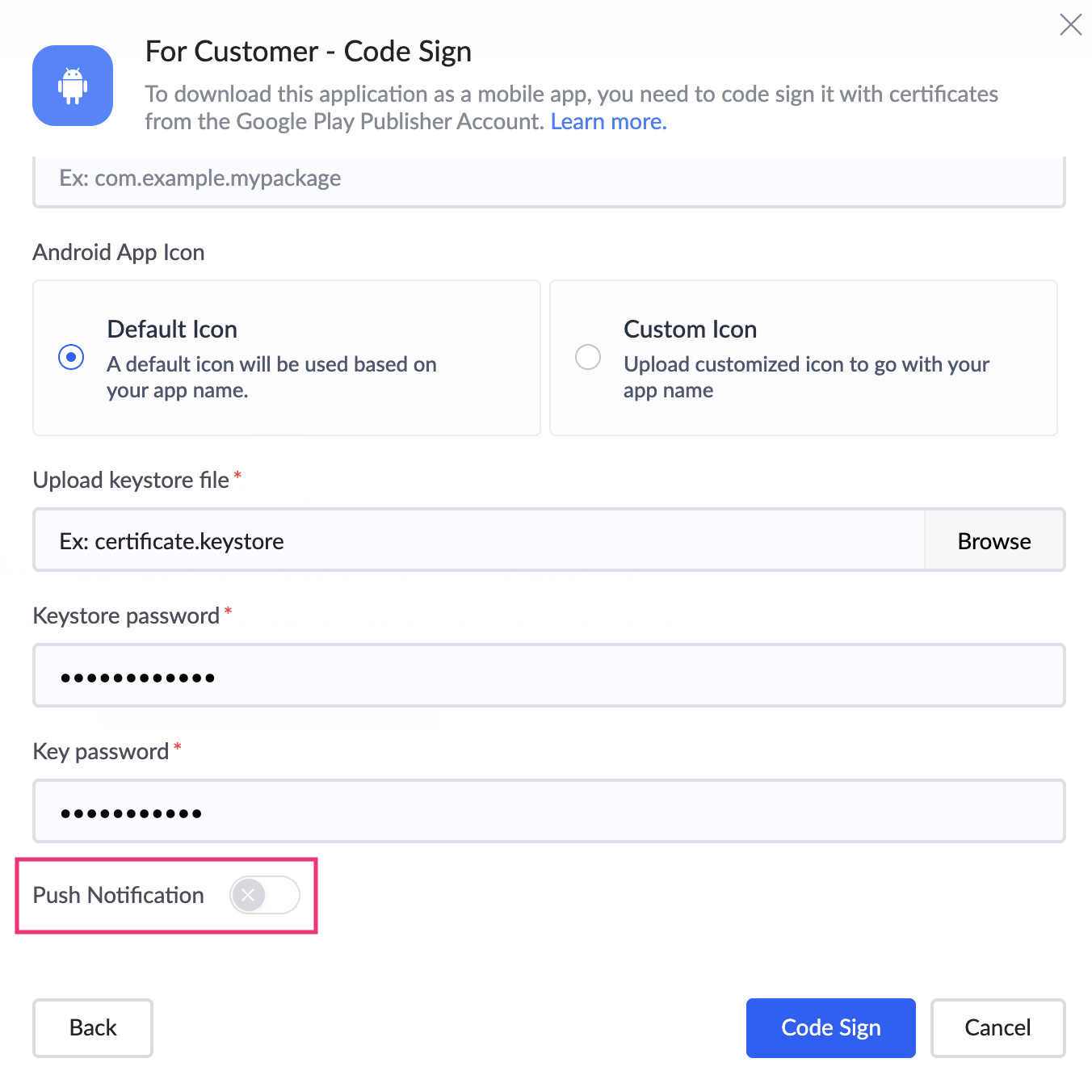
Task: Close the Code Sign dialog
Action: click(x=1070, y=25)
